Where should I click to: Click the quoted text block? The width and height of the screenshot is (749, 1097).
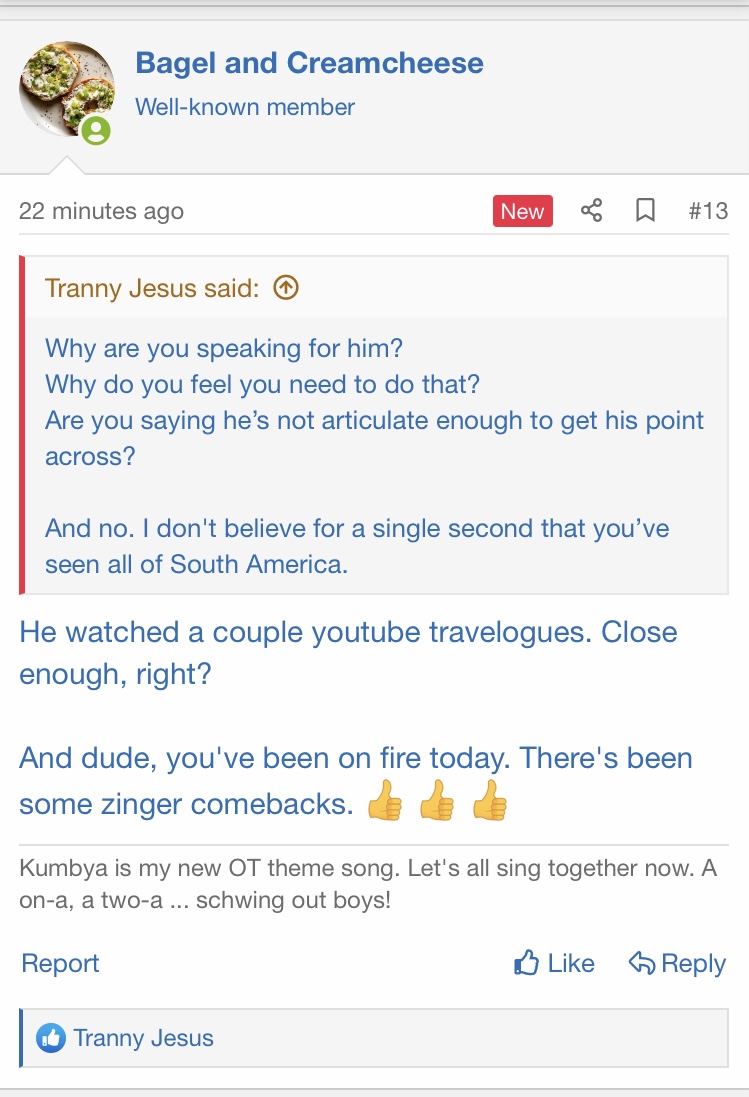[374, 455]
